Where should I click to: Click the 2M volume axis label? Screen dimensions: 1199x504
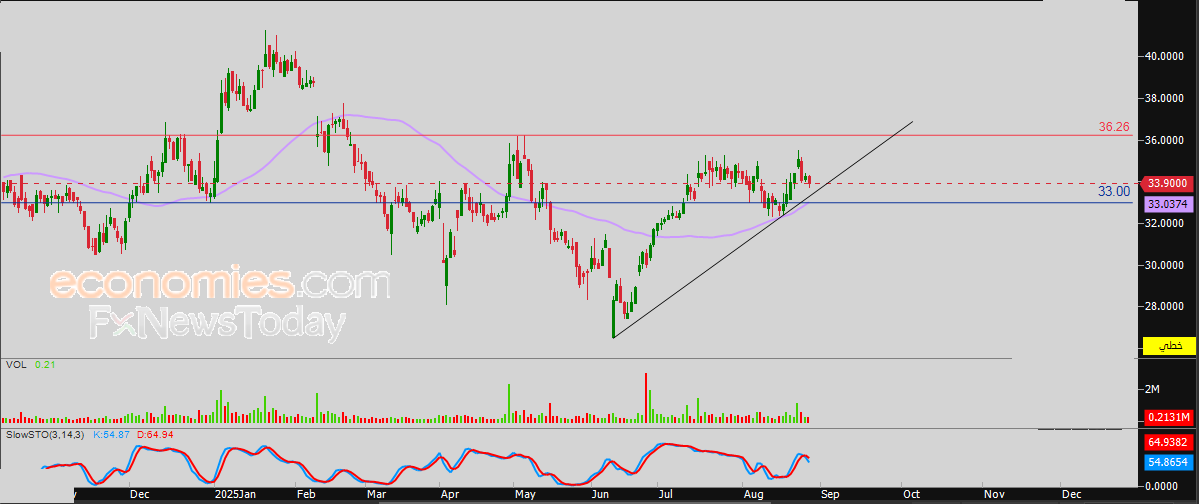point(1152,390)
